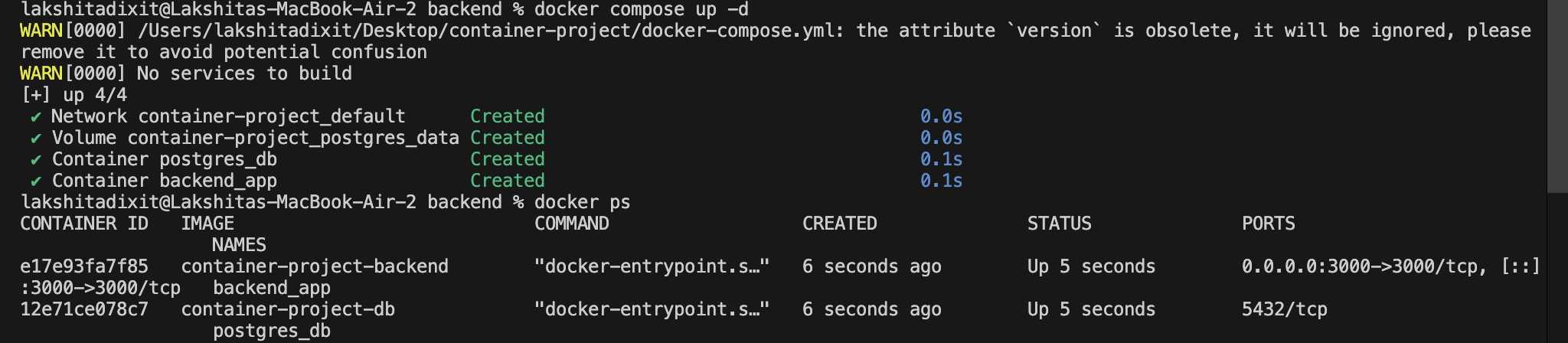Click container ID e17e93fa7f85
Viewport: 1568px width, 343px height.
84,266
